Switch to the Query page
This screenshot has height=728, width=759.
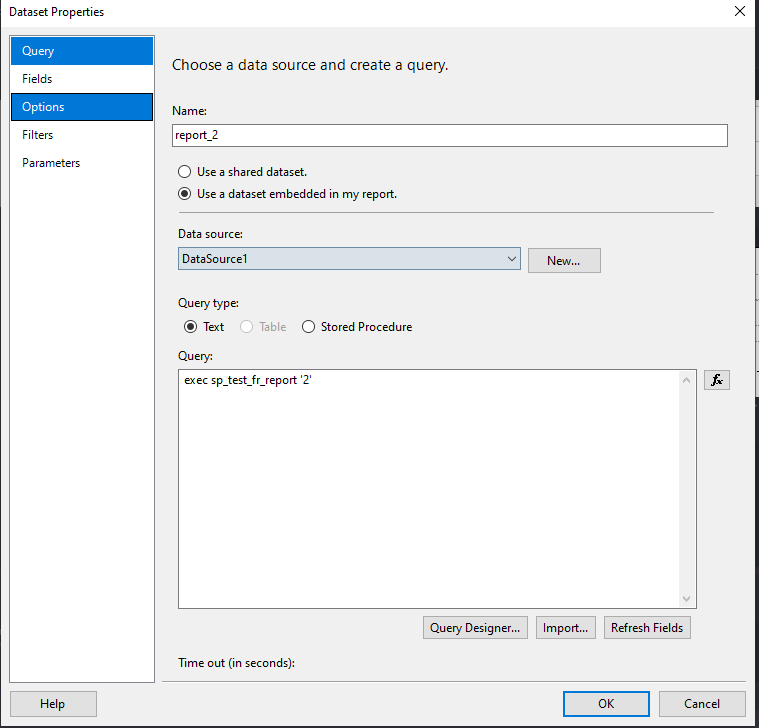coord(82,51)
